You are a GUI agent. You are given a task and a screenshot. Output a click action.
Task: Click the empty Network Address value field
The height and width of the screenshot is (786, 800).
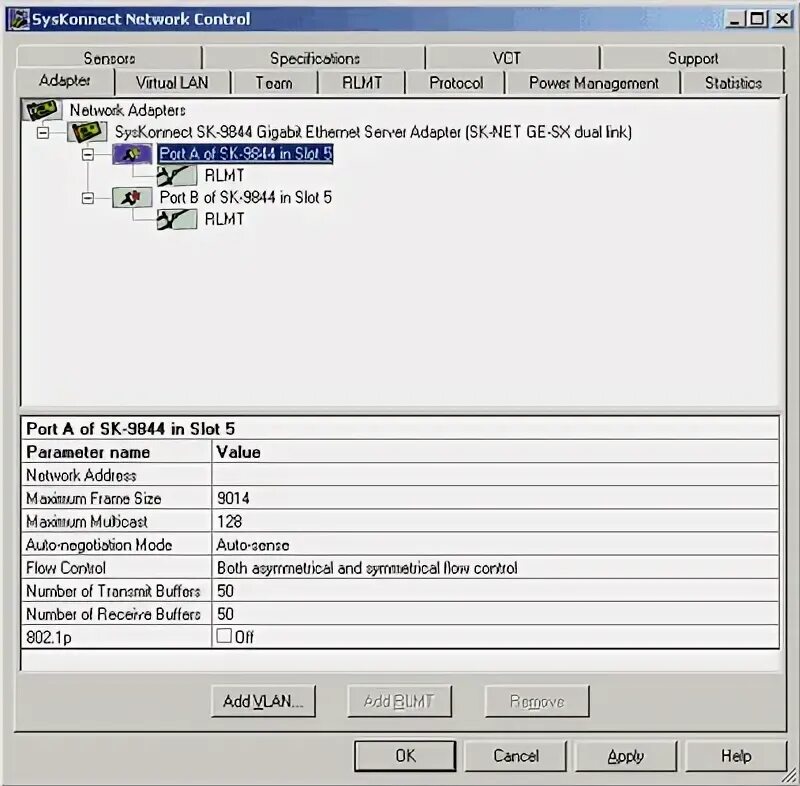click(495, 475)
